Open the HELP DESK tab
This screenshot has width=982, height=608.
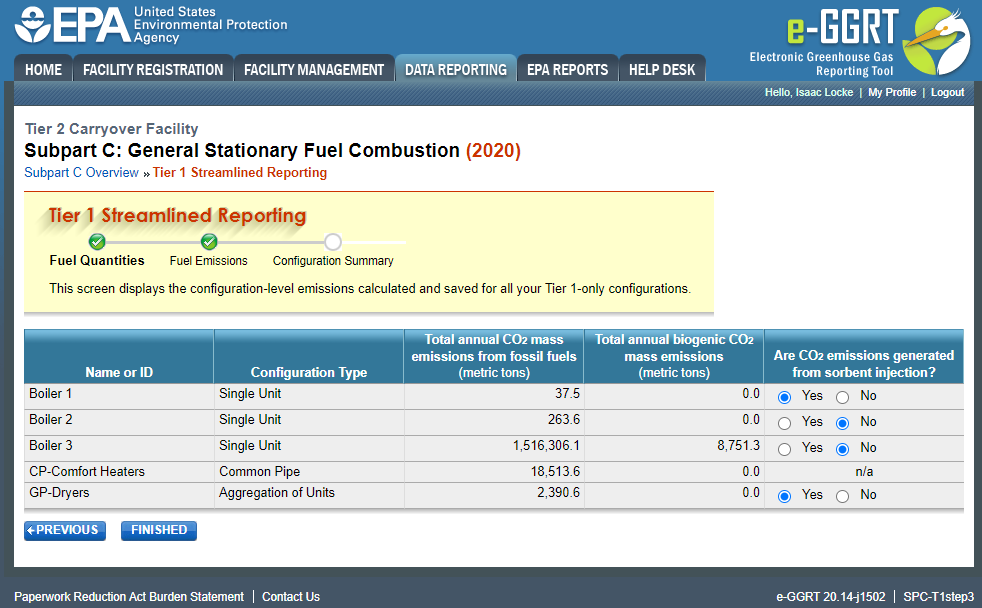(x=662, y=69)
